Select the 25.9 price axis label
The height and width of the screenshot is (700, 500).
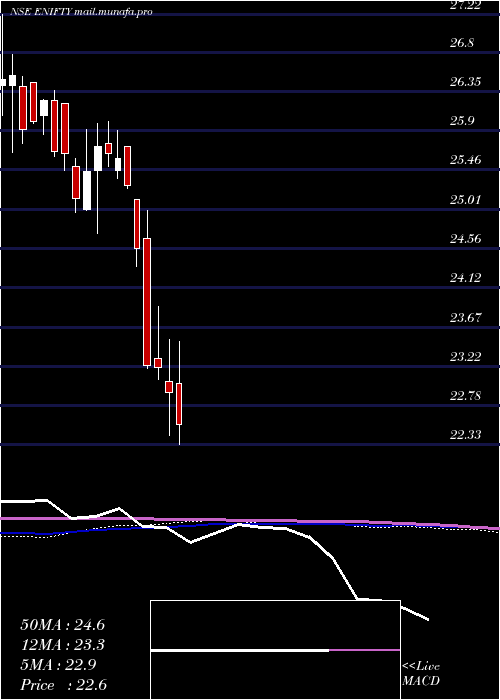(461, 121)
